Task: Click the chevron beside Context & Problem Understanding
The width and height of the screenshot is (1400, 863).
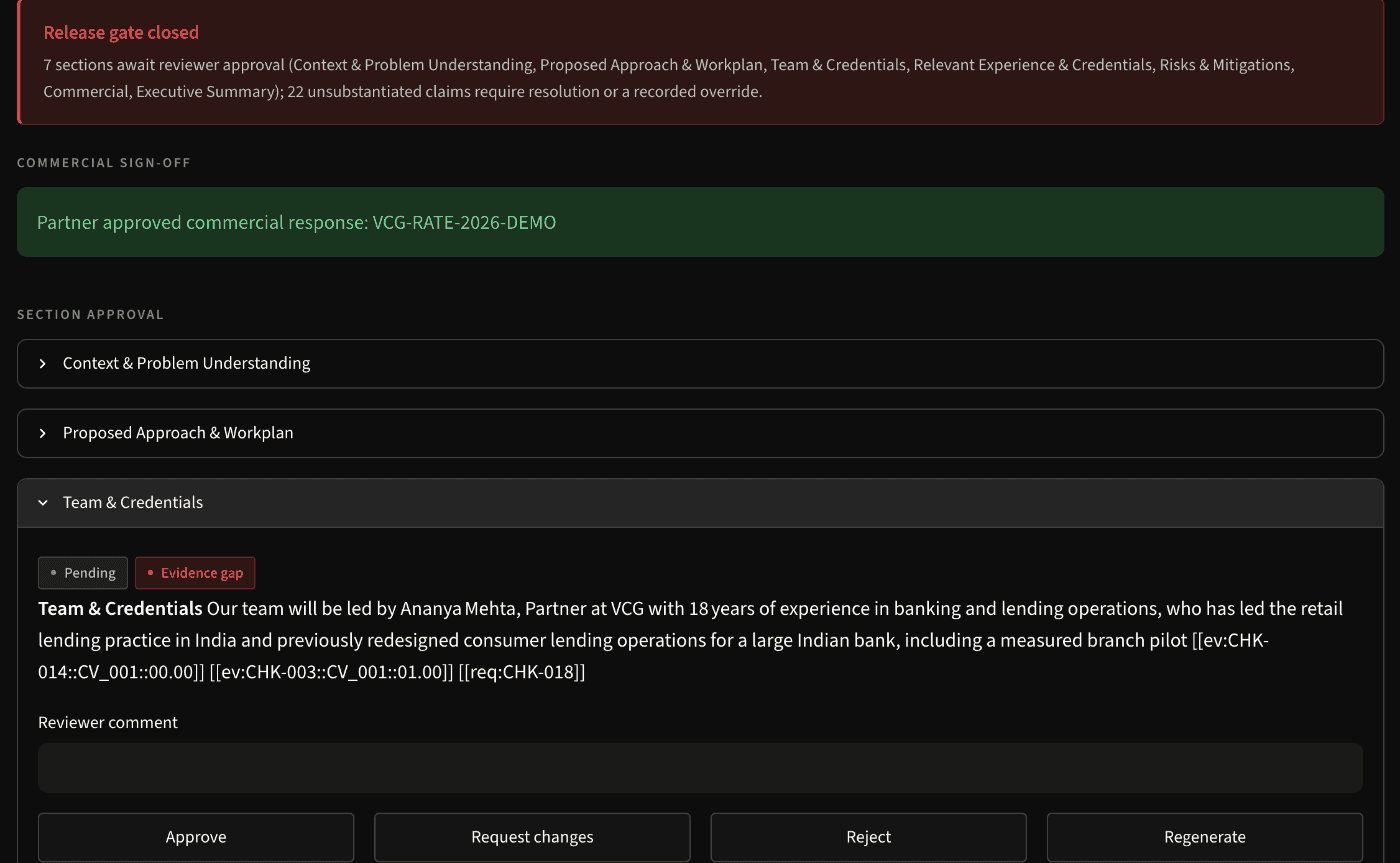Action: [43, 363]
